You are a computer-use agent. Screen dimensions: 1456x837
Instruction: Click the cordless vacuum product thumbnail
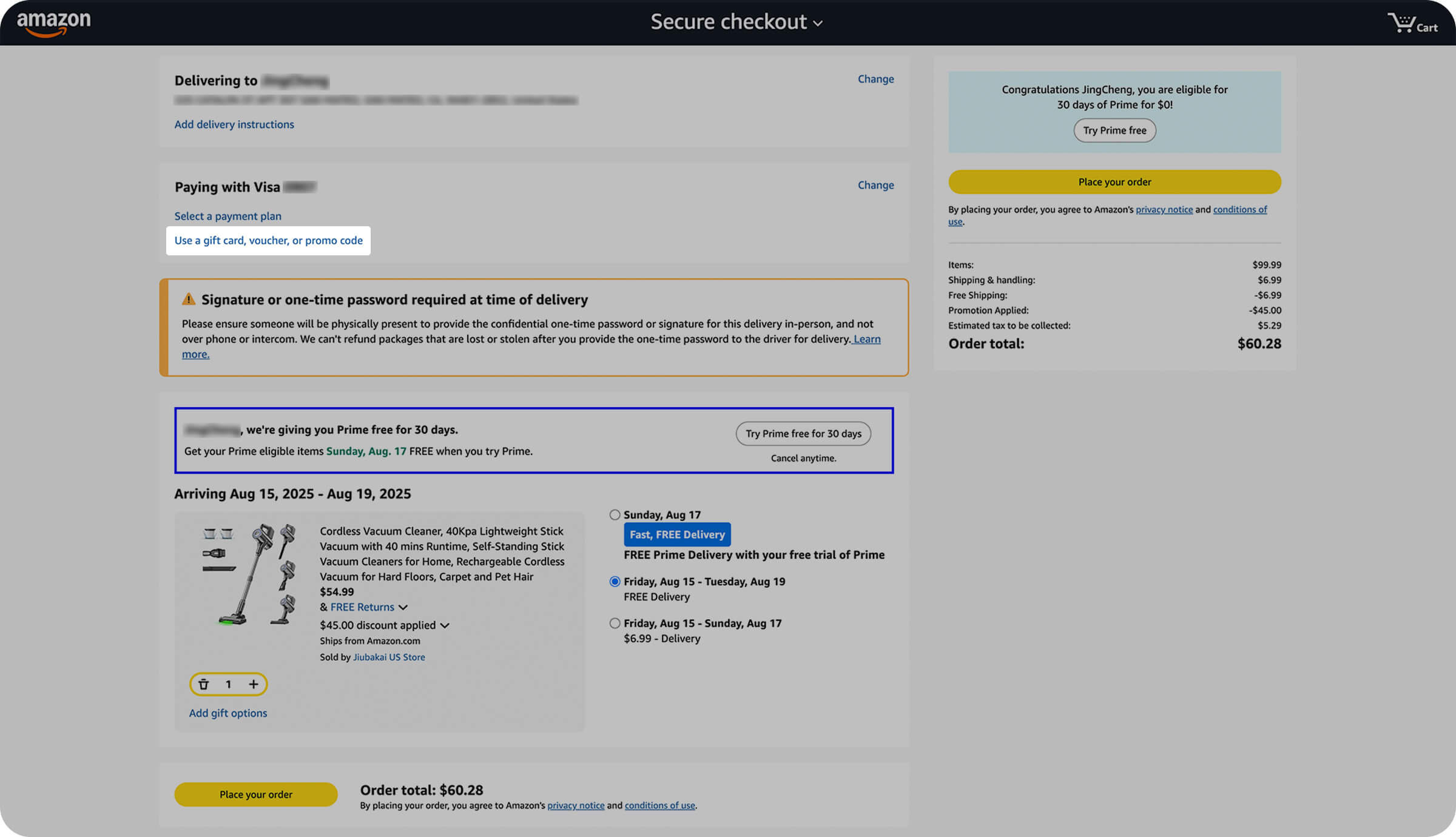(x=249, y=574)
